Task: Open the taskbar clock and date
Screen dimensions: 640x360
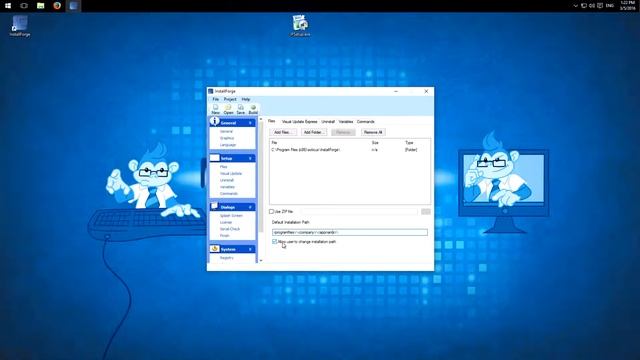Action: (x=628, y=6)
